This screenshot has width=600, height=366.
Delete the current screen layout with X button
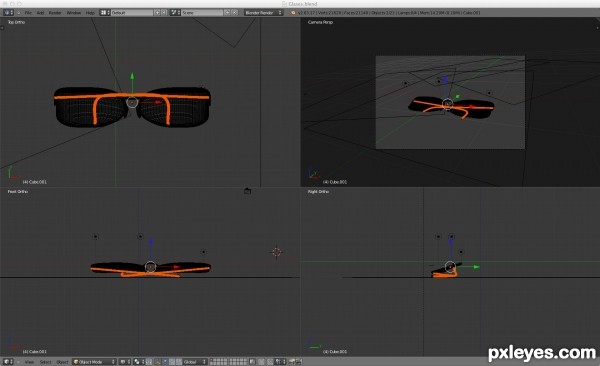click(164, 13)
